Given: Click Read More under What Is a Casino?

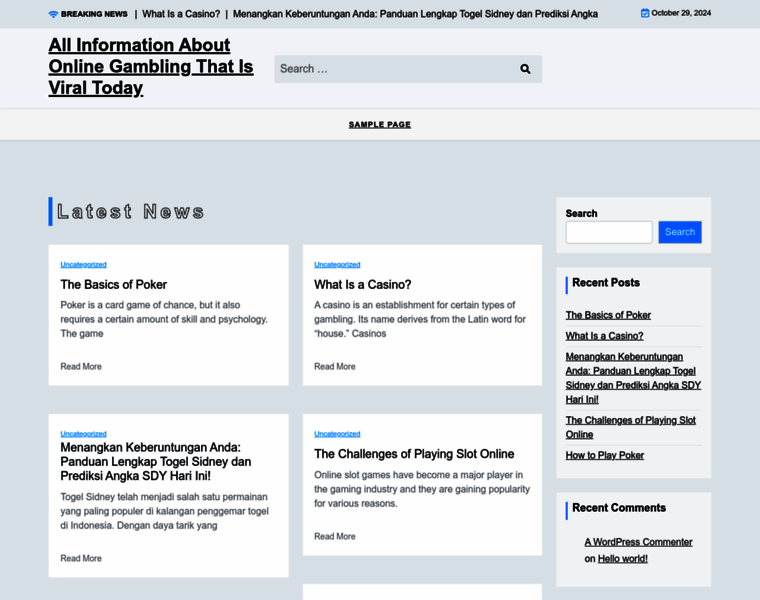Looking at the screenshot, I should click(x=335, y=367).
